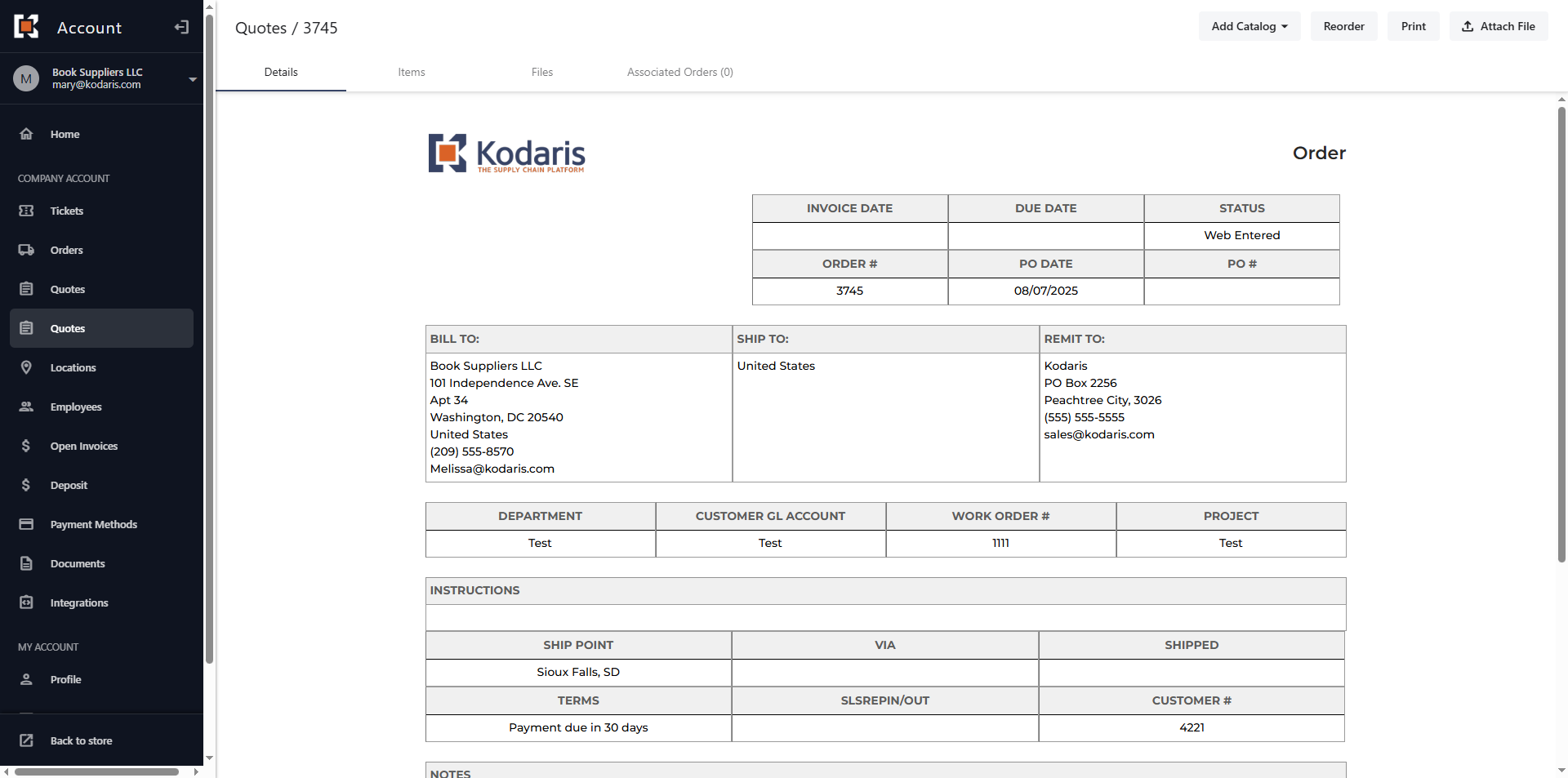Open the Home menu item
The image size is (1568, 778).
coord(101,134)
